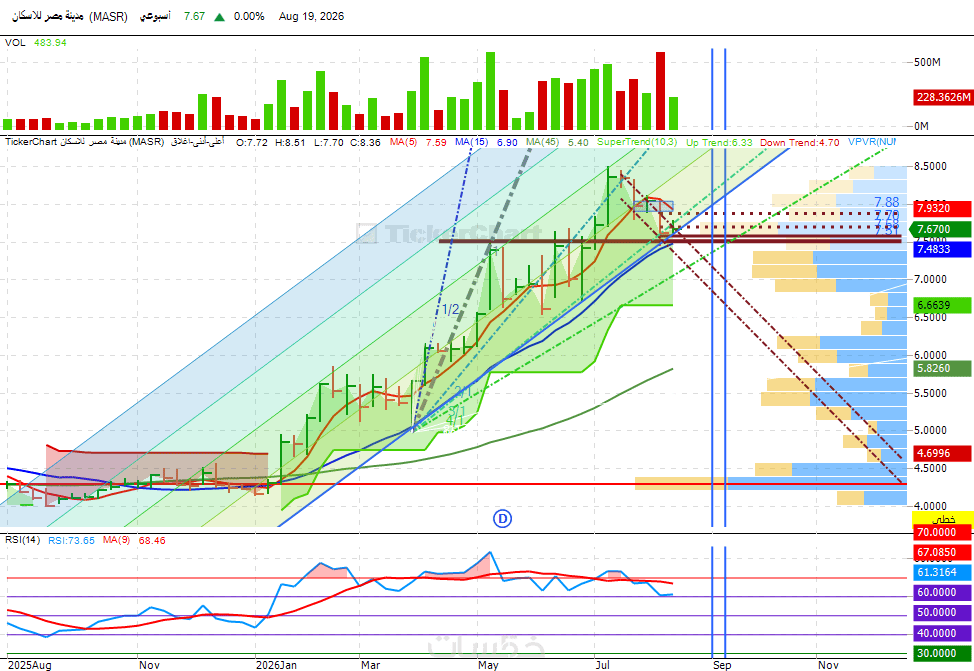Click the red 67.0850 RSI tag

[x=943, y=552]
